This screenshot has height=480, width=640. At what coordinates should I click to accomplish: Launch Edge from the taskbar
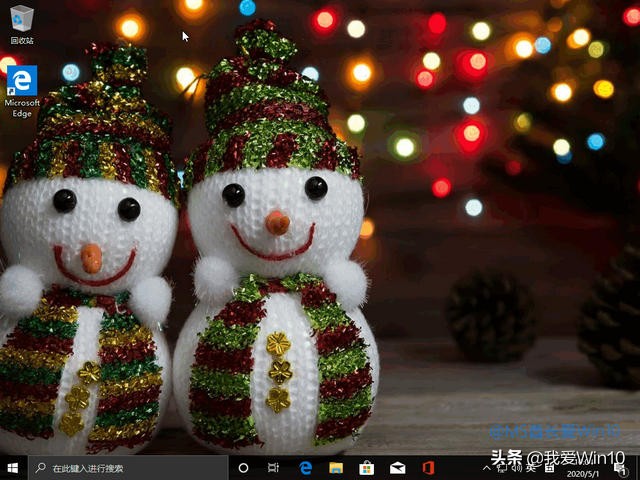click(x=305, y=468)
